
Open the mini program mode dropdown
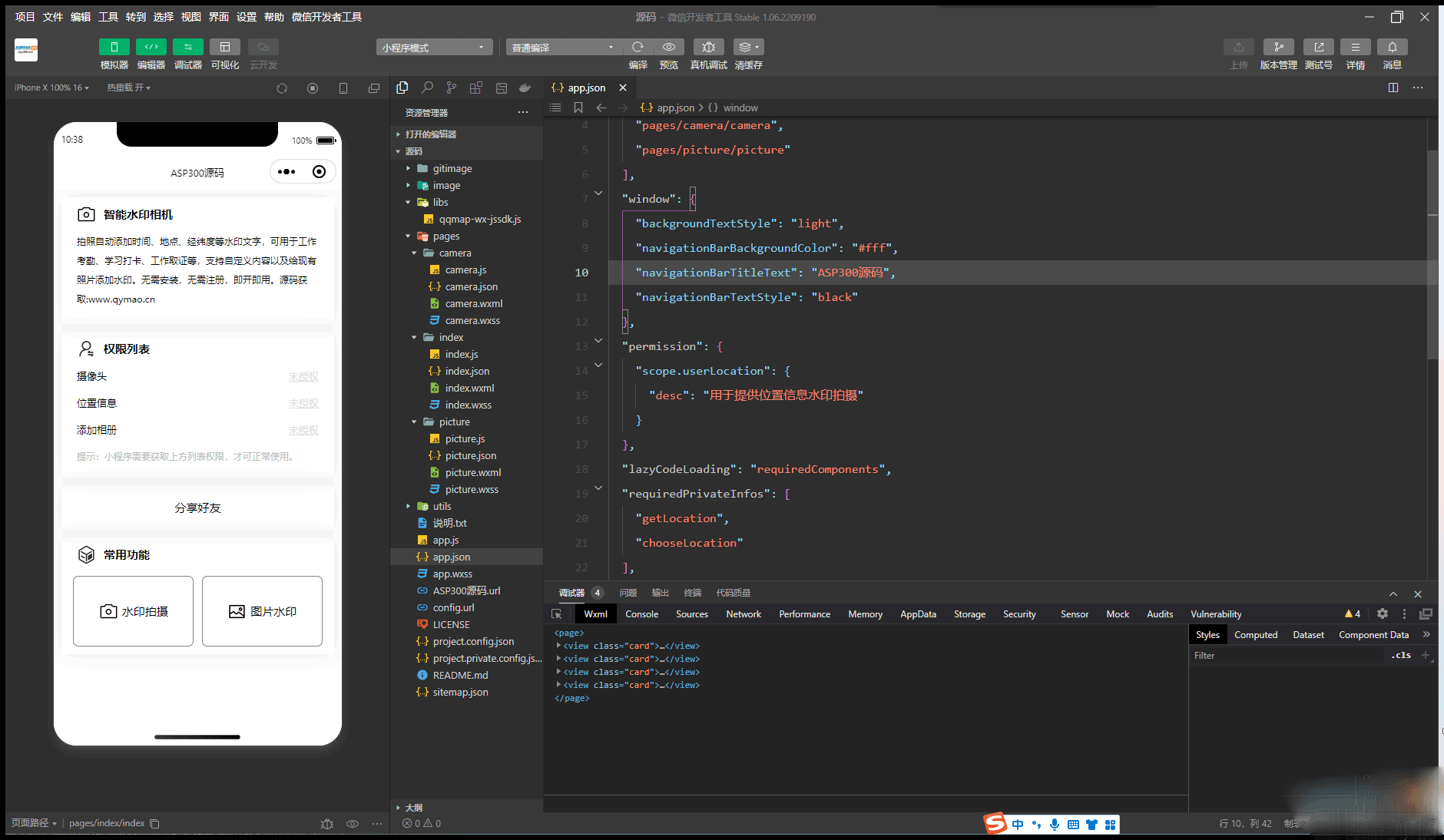point(434,48)
